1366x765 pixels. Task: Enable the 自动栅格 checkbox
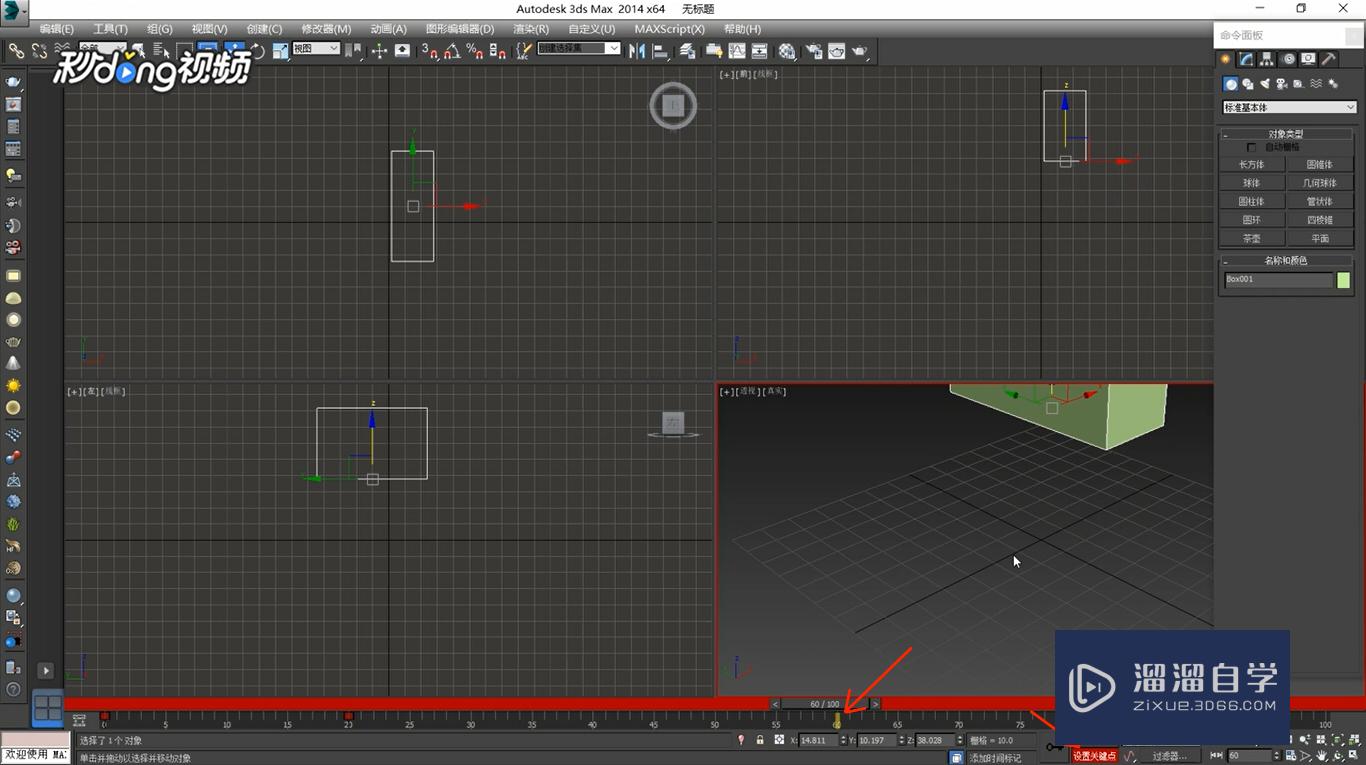(x=1251, y=147)
